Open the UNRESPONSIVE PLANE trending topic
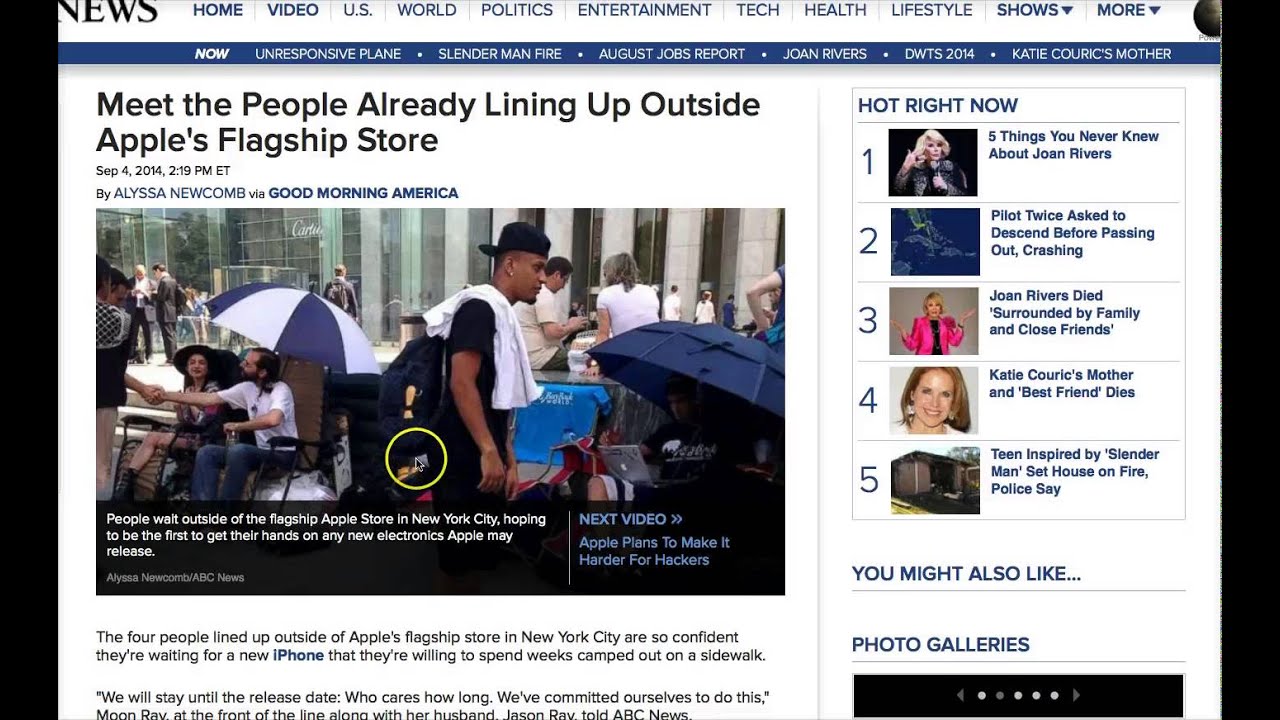 [328, 54]
